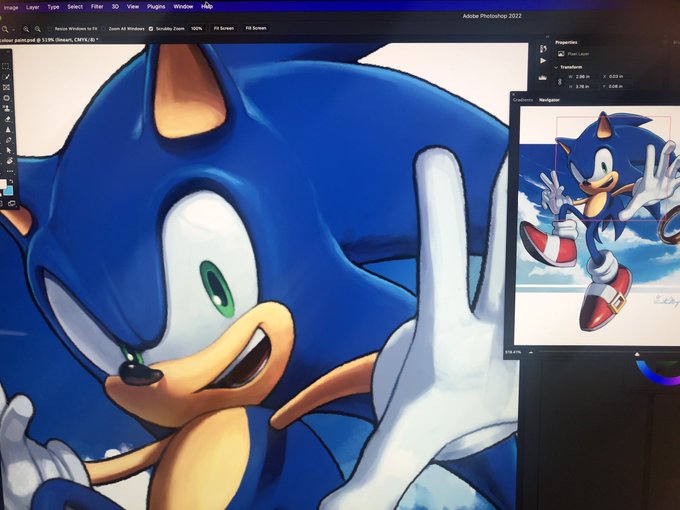The width and height of the screenshot is (680, 510).
Task: Click the Fit Screen button
Action: pyautogui.click(x=224, y=28)
